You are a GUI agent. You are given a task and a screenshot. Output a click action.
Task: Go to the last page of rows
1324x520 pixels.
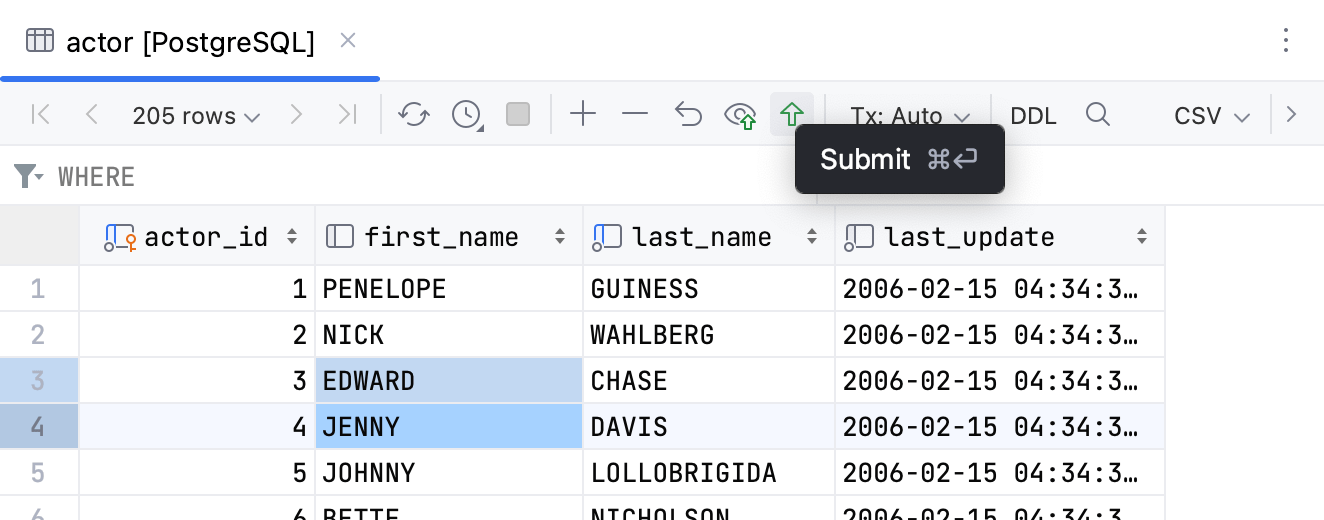tap(347, 115)
